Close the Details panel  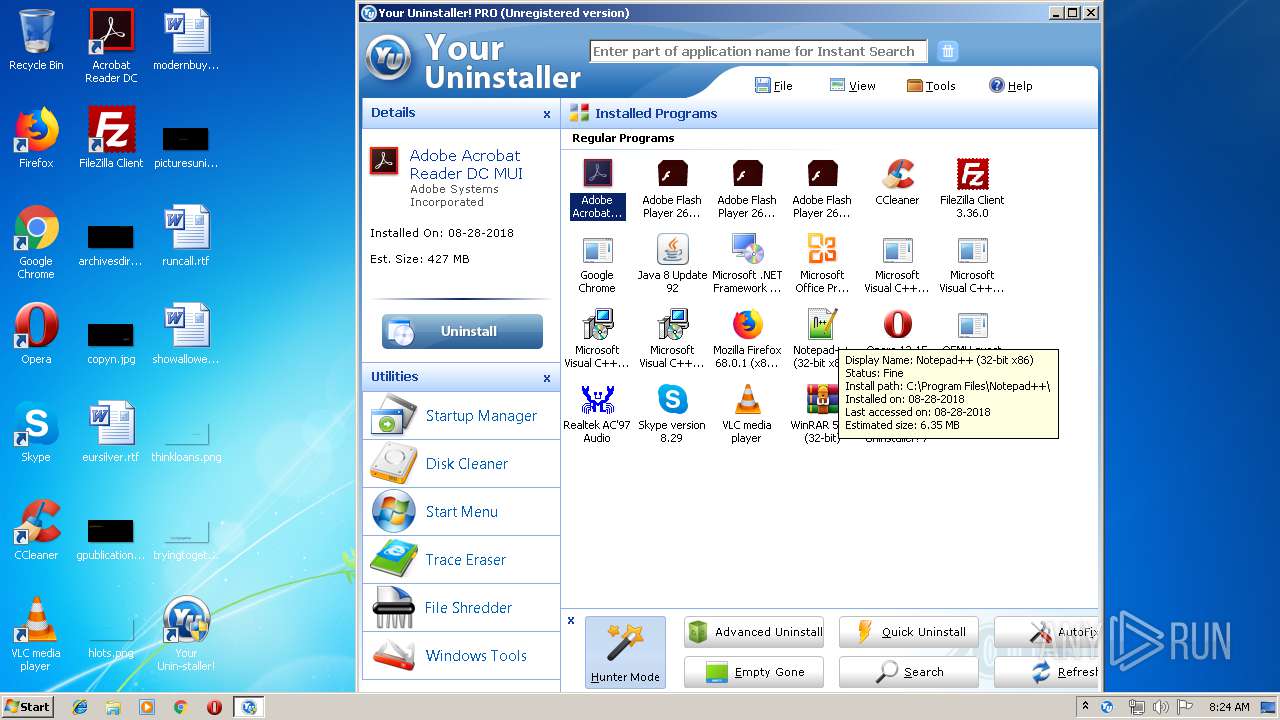coord(547,114)
